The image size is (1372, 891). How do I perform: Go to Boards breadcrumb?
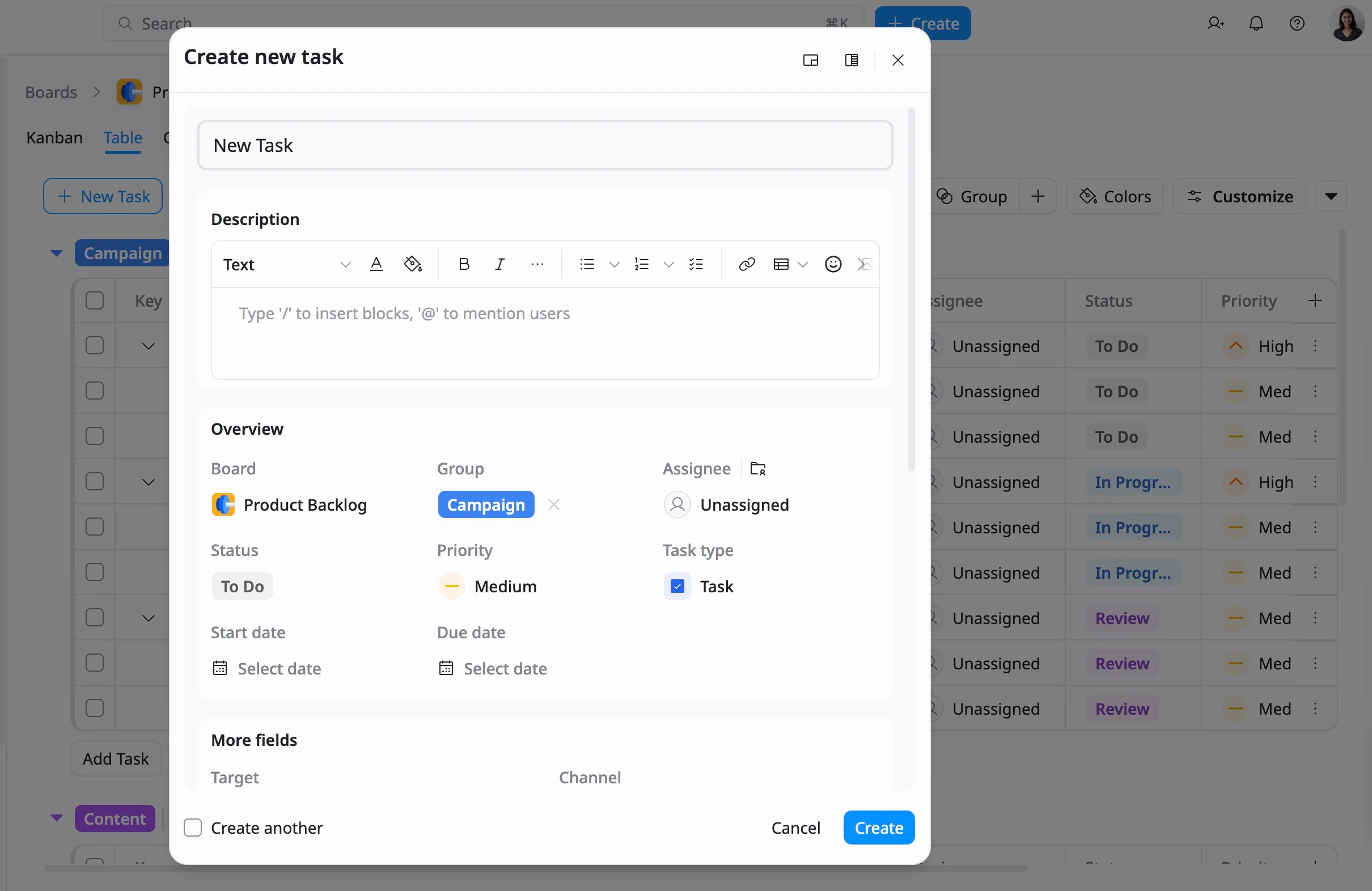point(50,92)
